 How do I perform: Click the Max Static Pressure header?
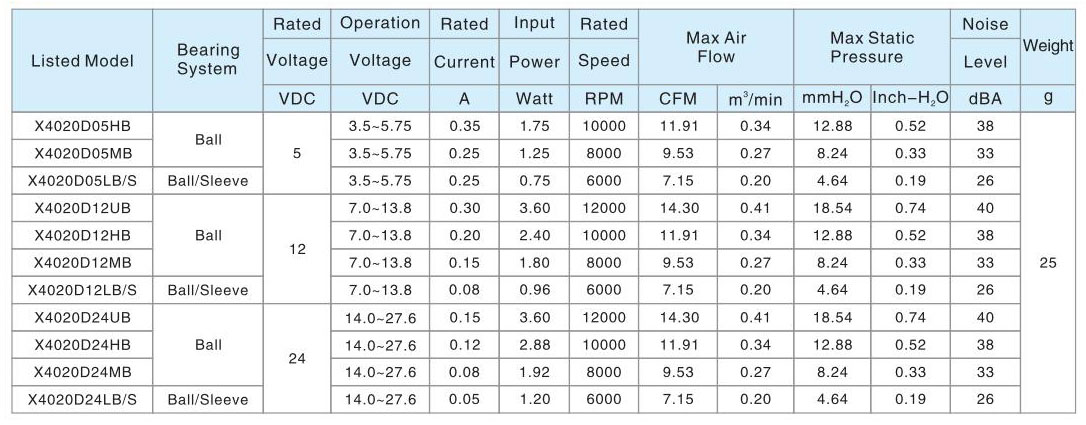point(872,47)
